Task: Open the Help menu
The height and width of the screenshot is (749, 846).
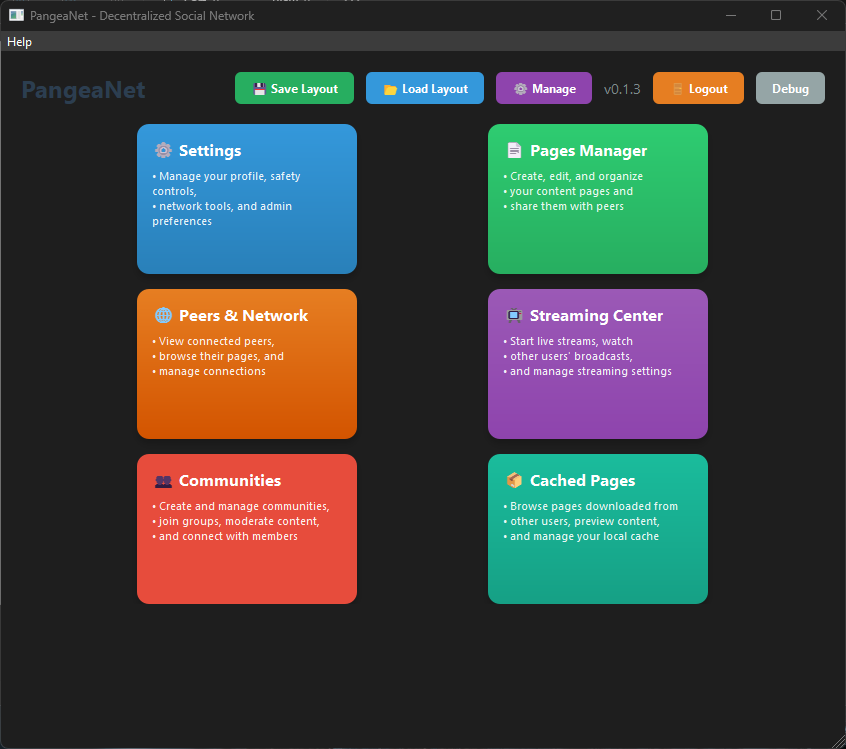Action: point(19,42)
